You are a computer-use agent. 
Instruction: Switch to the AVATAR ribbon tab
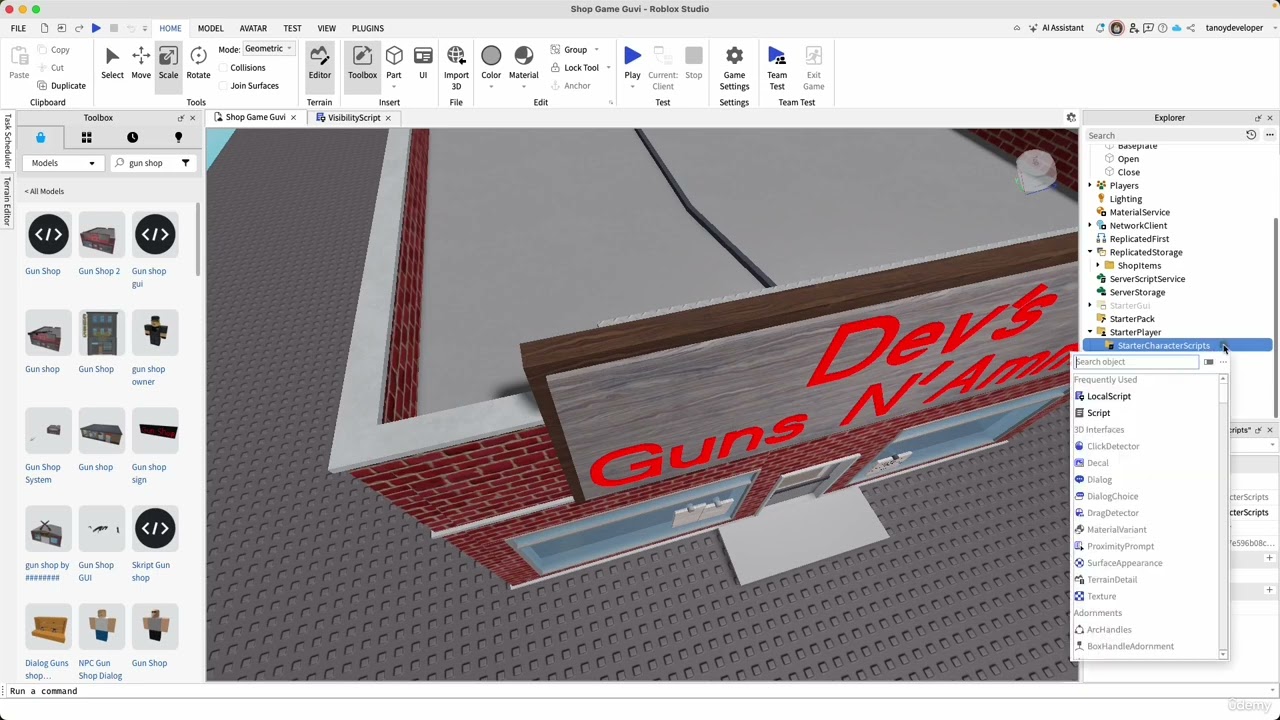click(x=253, y=28)
